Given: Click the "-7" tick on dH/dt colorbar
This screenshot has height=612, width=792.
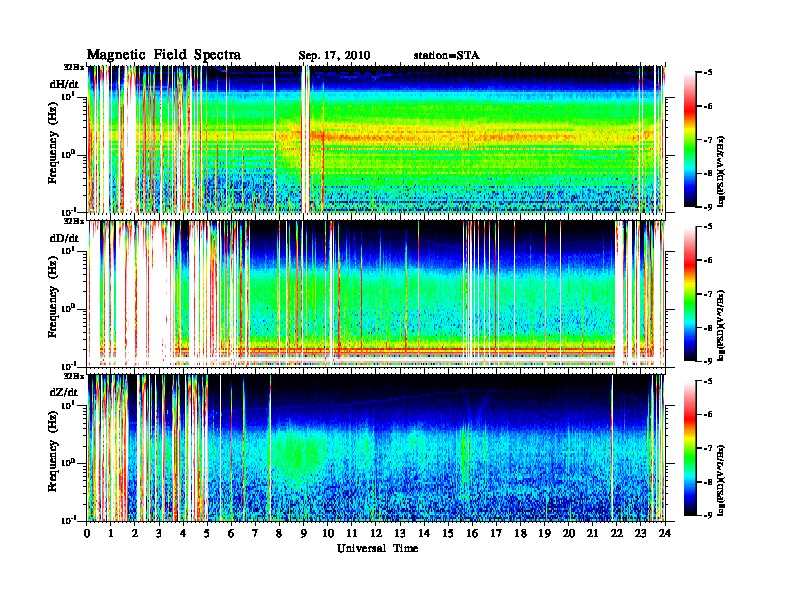Looking at the screenshot, I should [x=707, y=139].
